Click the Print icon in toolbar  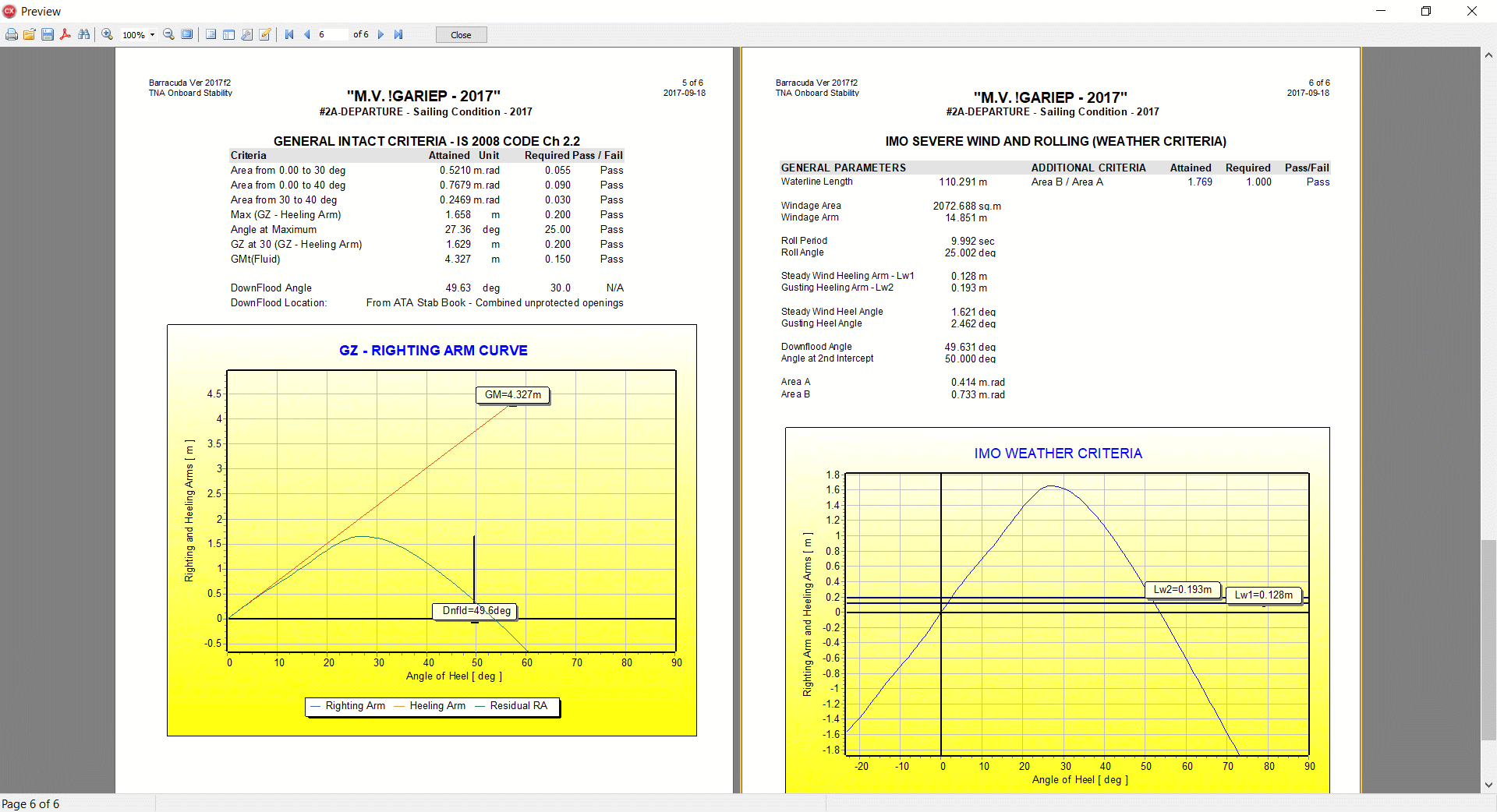(x=12, y=34)
